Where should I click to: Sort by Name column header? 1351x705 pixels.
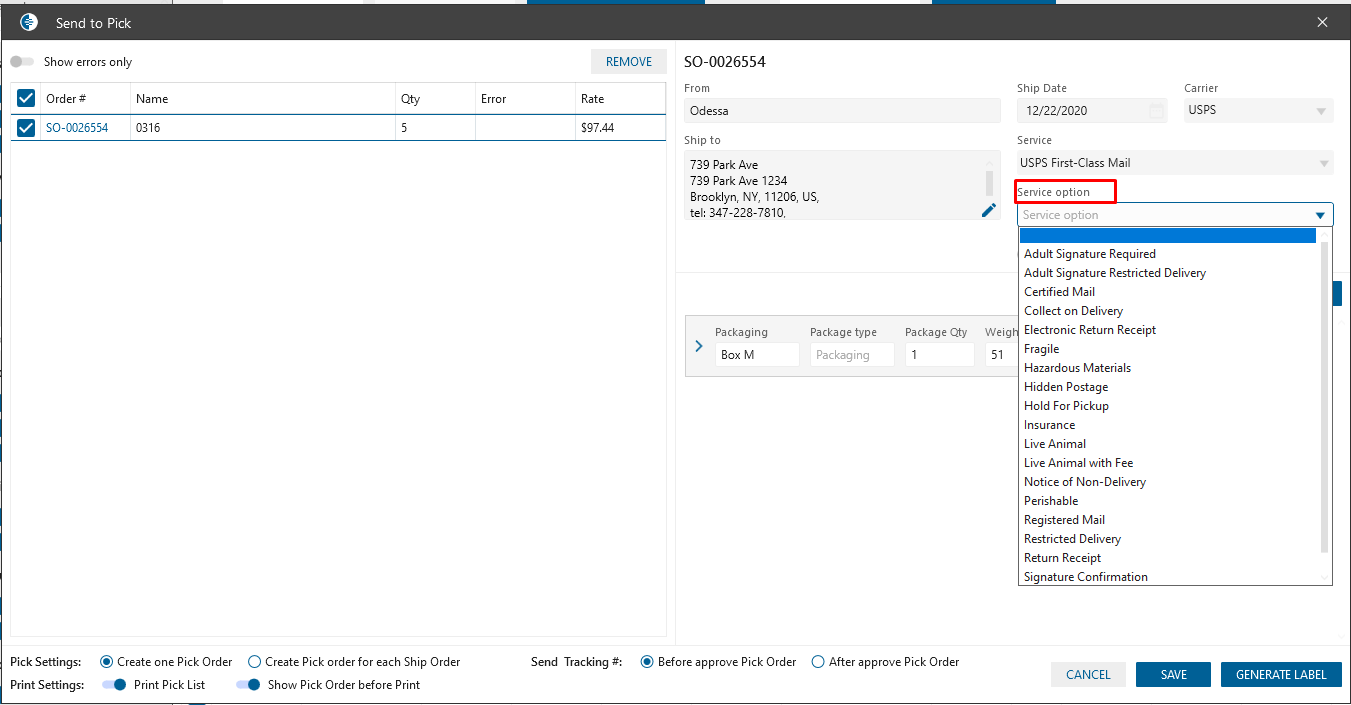point(263,99)
